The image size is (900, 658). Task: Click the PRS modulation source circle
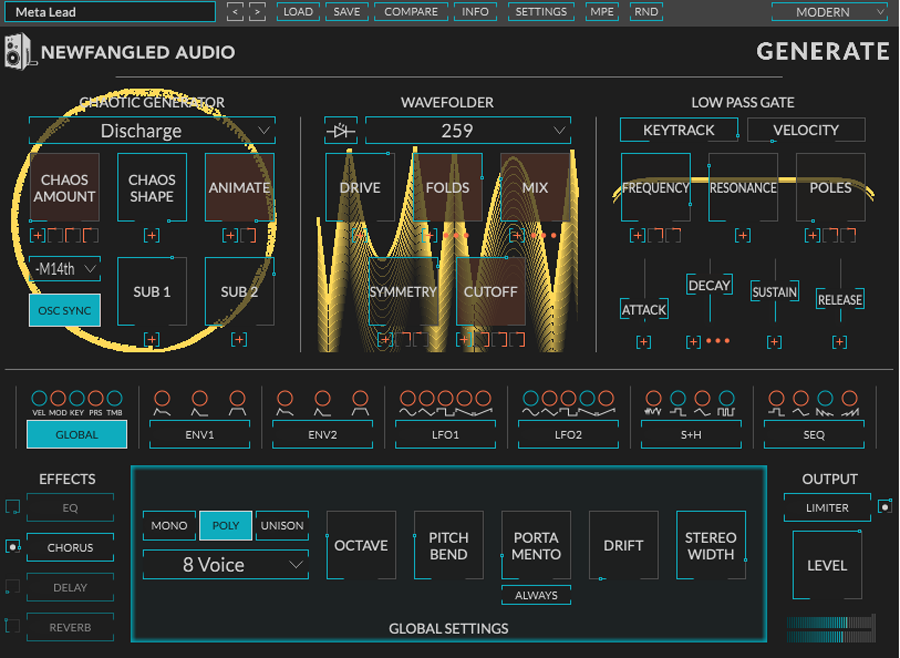pyautogui.click(x=96, y=398)
